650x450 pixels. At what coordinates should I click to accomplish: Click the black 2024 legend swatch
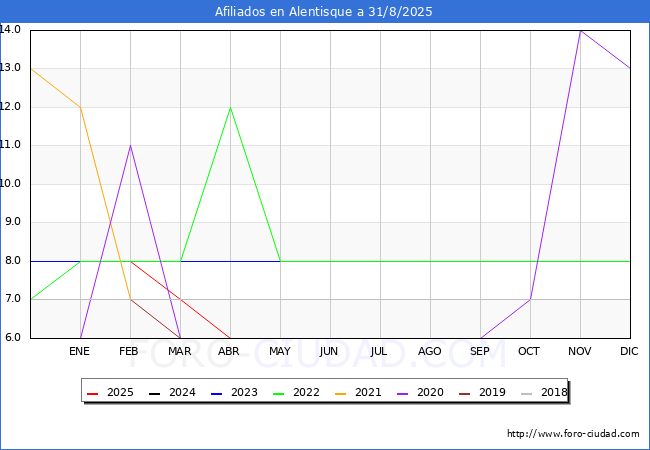point(154,393)
